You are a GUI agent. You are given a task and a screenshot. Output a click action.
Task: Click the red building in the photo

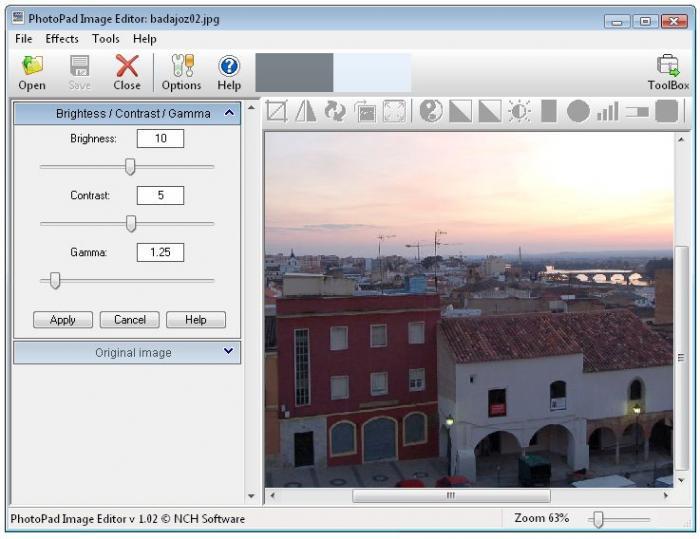(357, 380)
